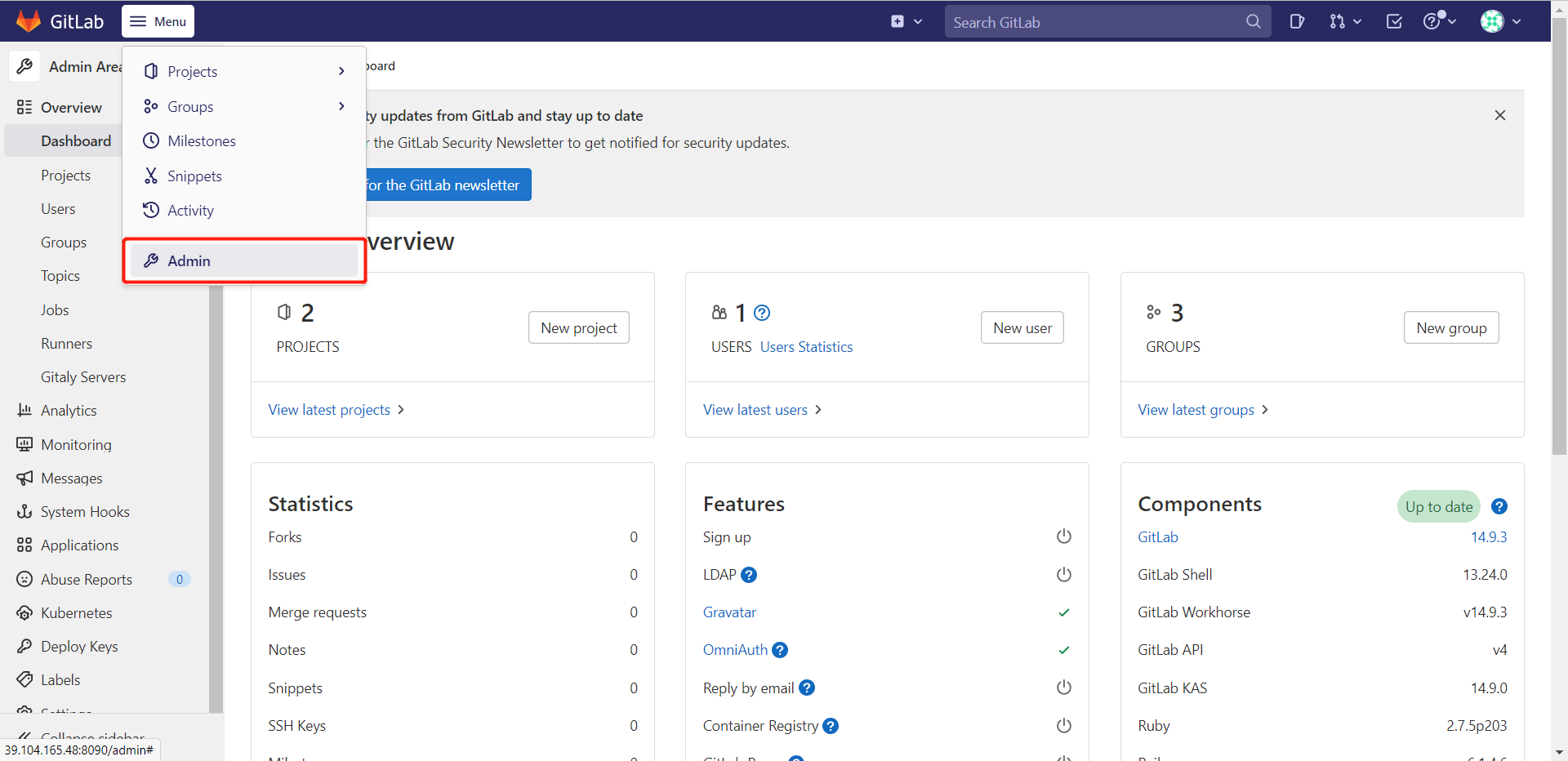The image size is (1568, 761).
Task: Click the New project button
Action: tap(579, 327)
